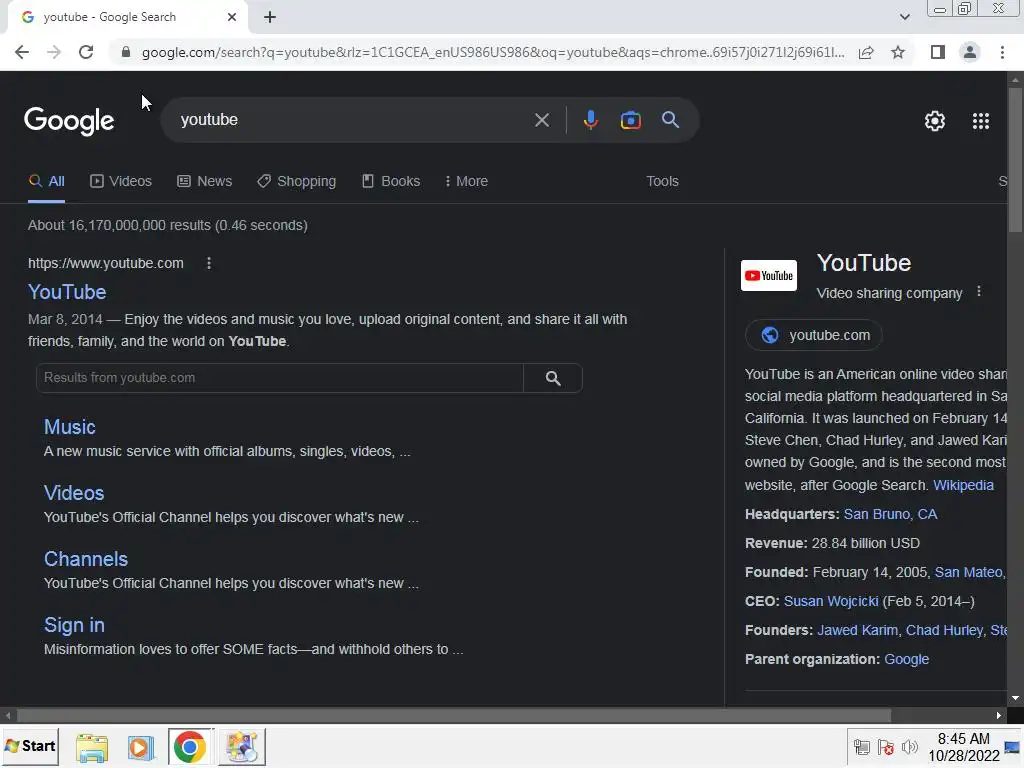Open a new browser tab
This screenshot has width=1024, height=768.
(270, 18)
